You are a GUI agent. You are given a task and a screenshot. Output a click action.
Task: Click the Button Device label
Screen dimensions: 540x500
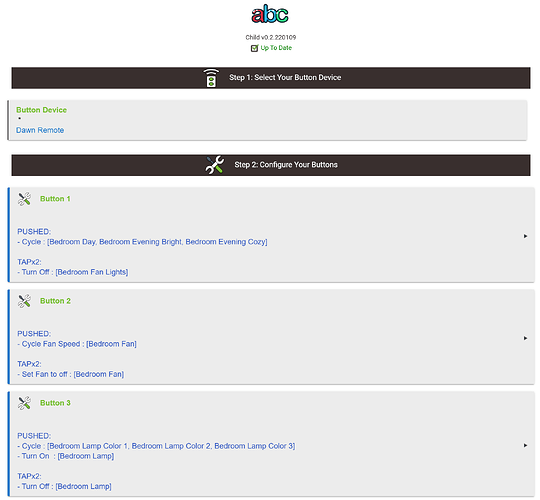pos(41,110)
